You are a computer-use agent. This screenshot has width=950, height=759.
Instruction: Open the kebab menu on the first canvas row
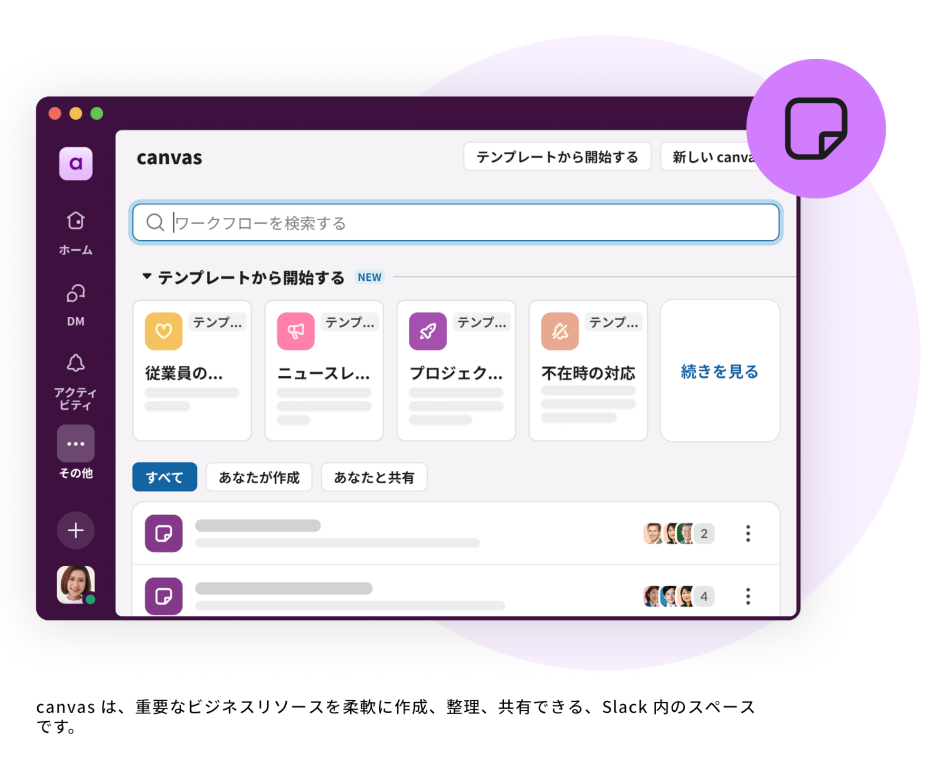coord(748,533)
